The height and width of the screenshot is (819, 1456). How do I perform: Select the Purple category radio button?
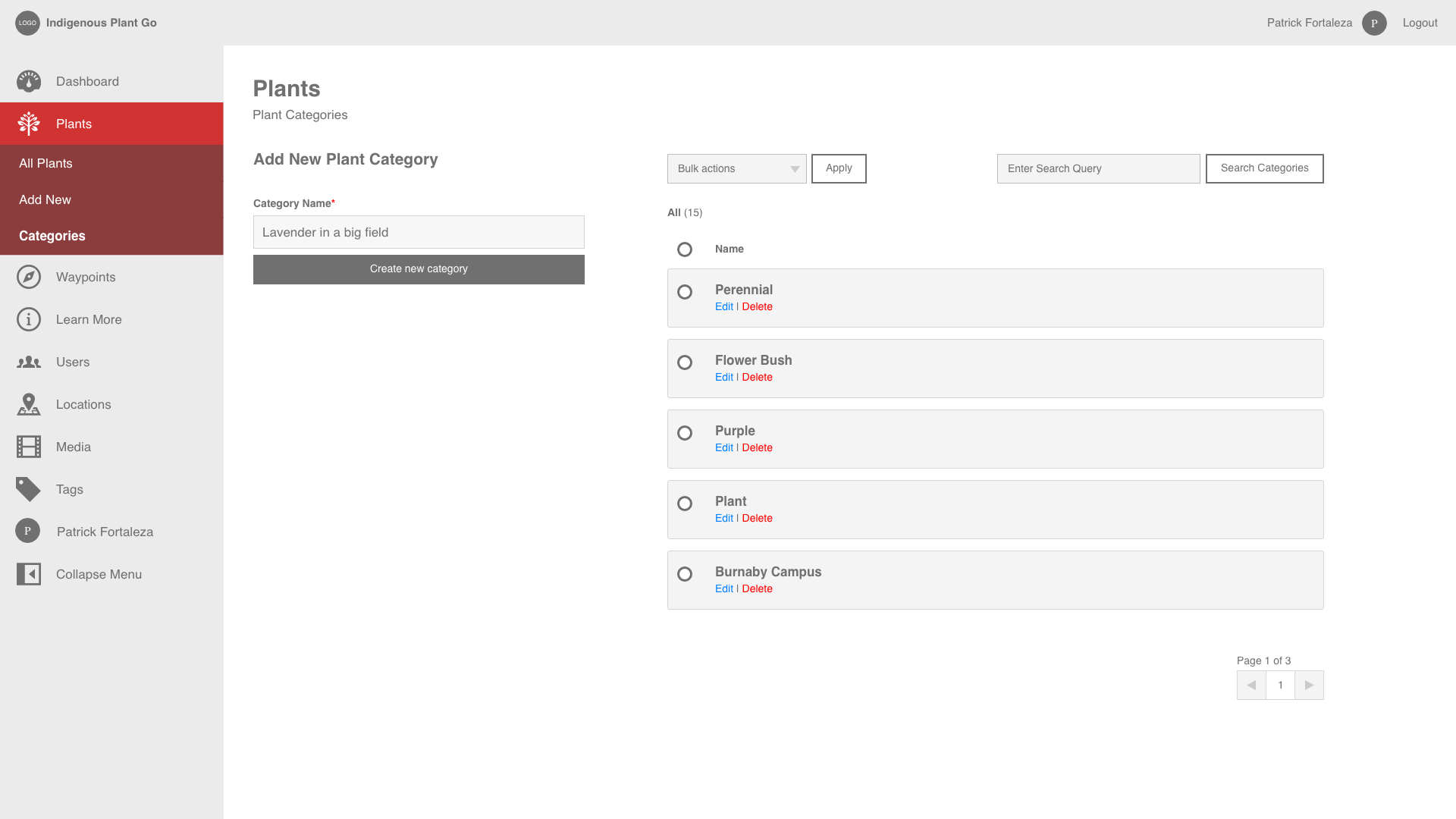[x=685, y=433]
